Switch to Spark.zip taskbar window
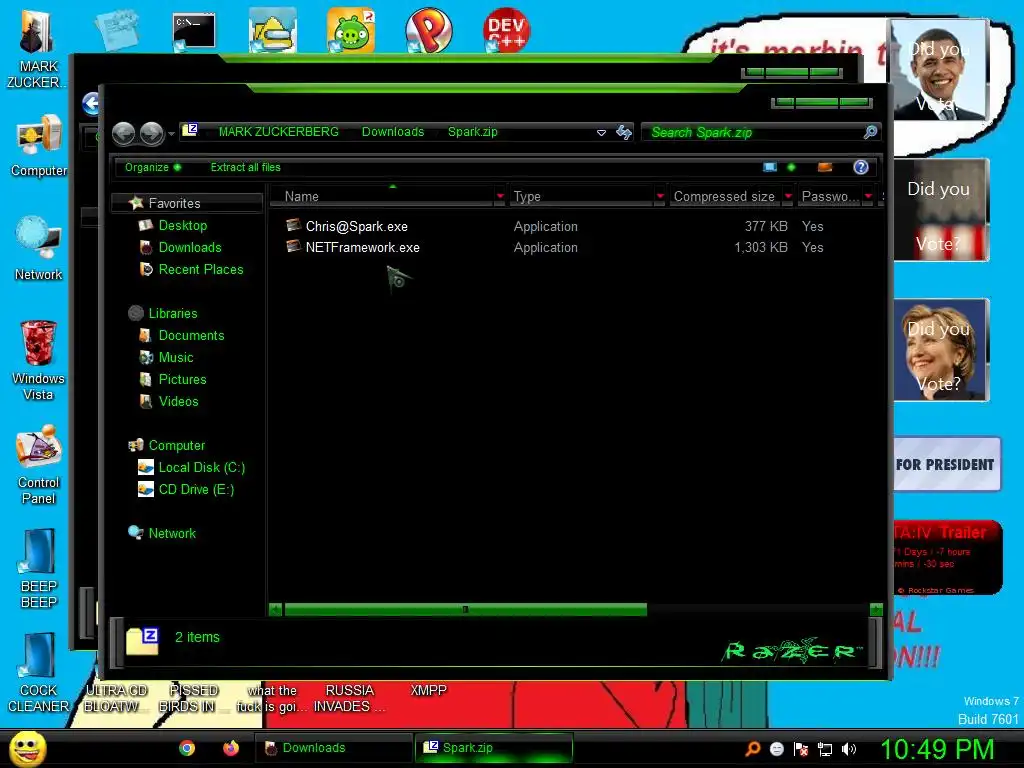This screenshot has width=1024, height=768. click(x=494, y=748)
